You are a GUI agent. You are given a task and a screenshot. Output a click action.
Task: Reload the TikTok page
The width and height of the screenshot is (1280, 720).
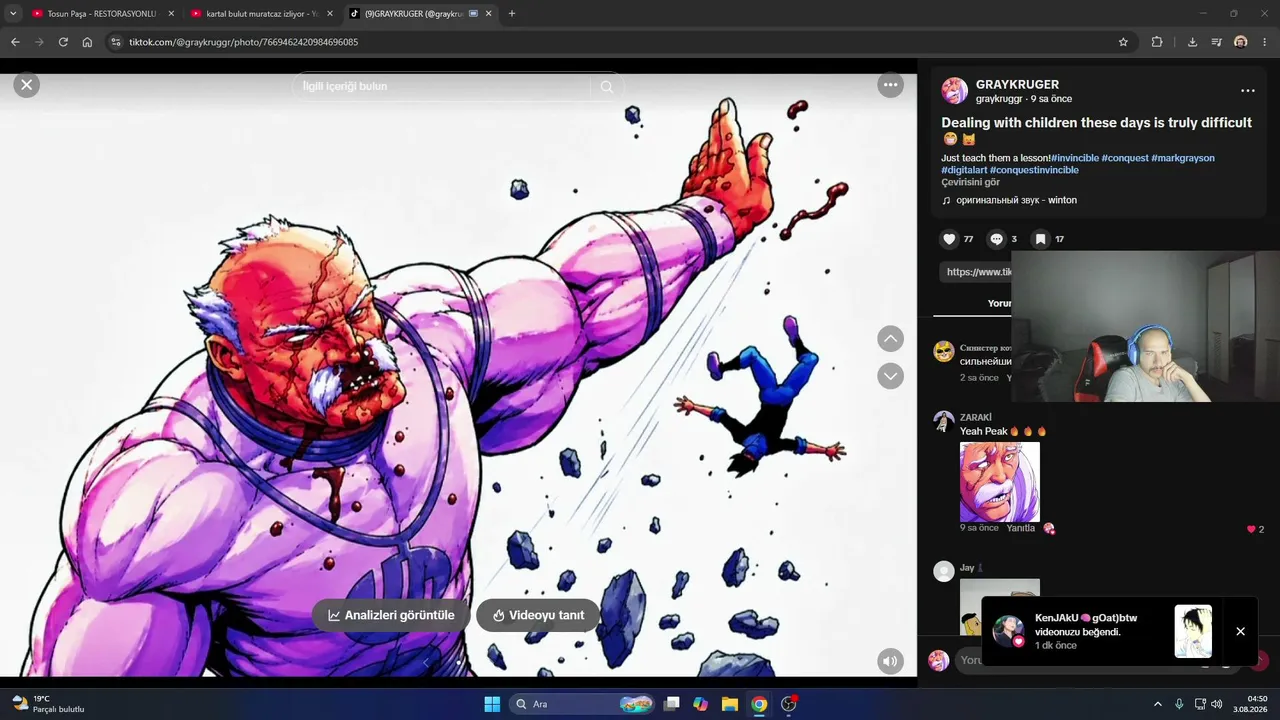[x=63, y=42]
